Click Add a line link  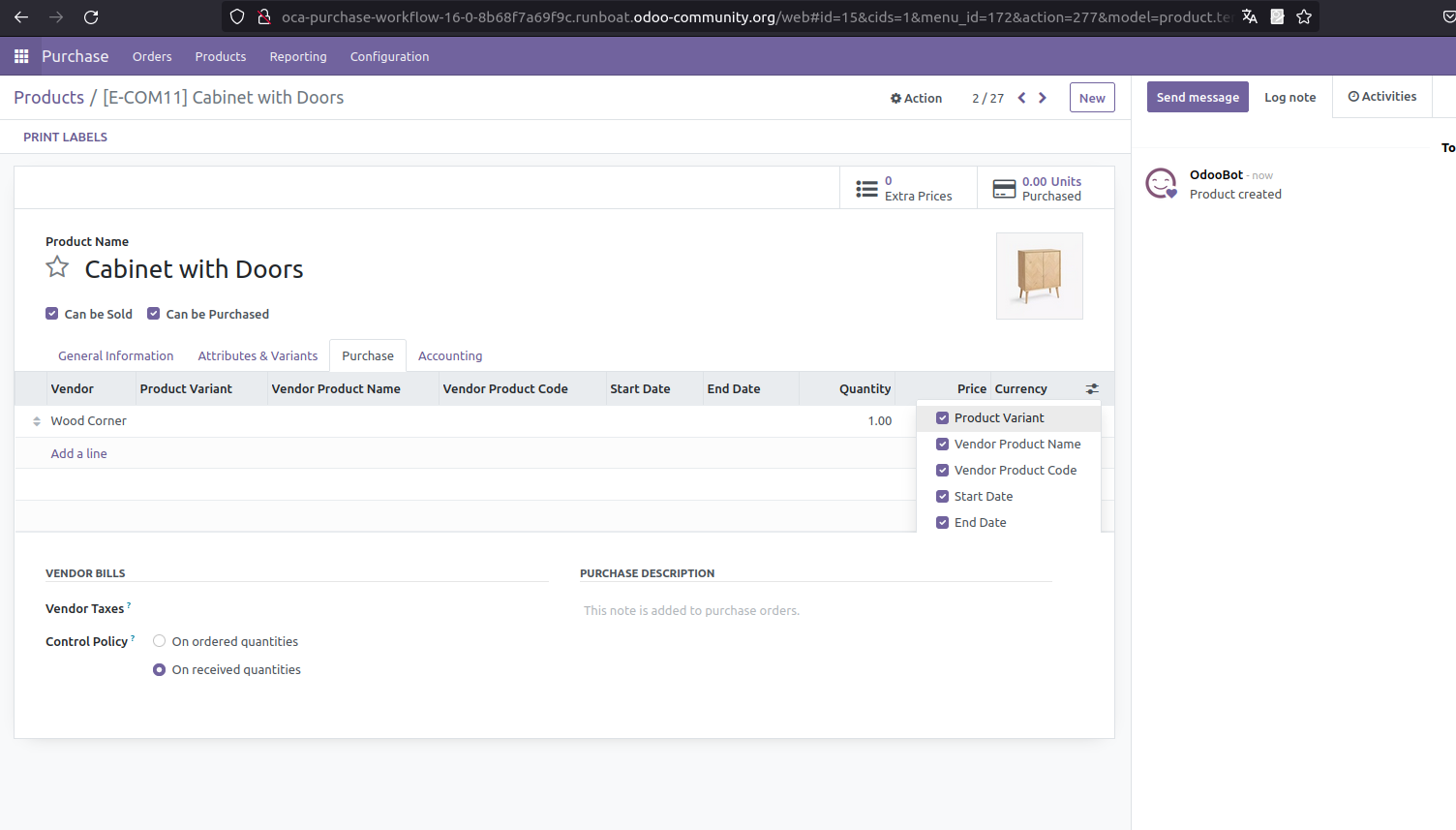click(79, 453)
